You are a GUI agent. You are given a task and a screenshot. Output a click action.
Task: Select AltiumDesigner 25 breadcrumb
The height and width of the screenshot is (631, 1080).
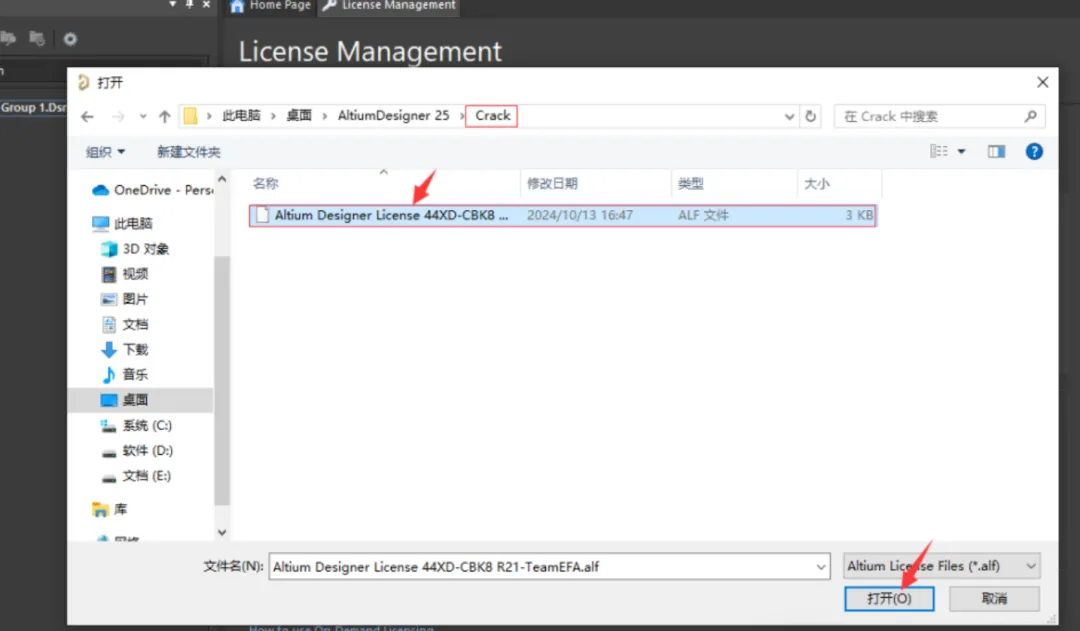click(393, 116)
